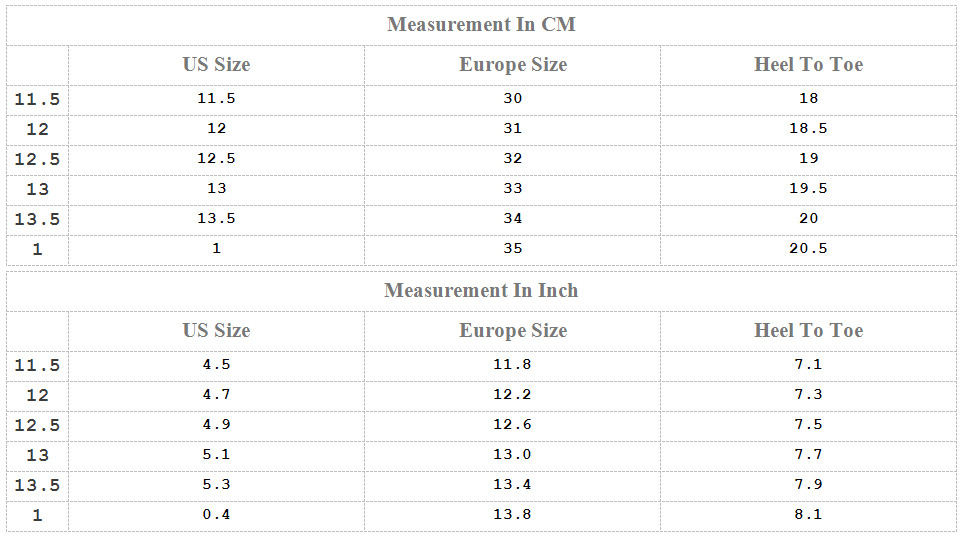The image size is (962, 537).
Task: Select Heel To Toe header in CM table
Action: pos(809,64)
